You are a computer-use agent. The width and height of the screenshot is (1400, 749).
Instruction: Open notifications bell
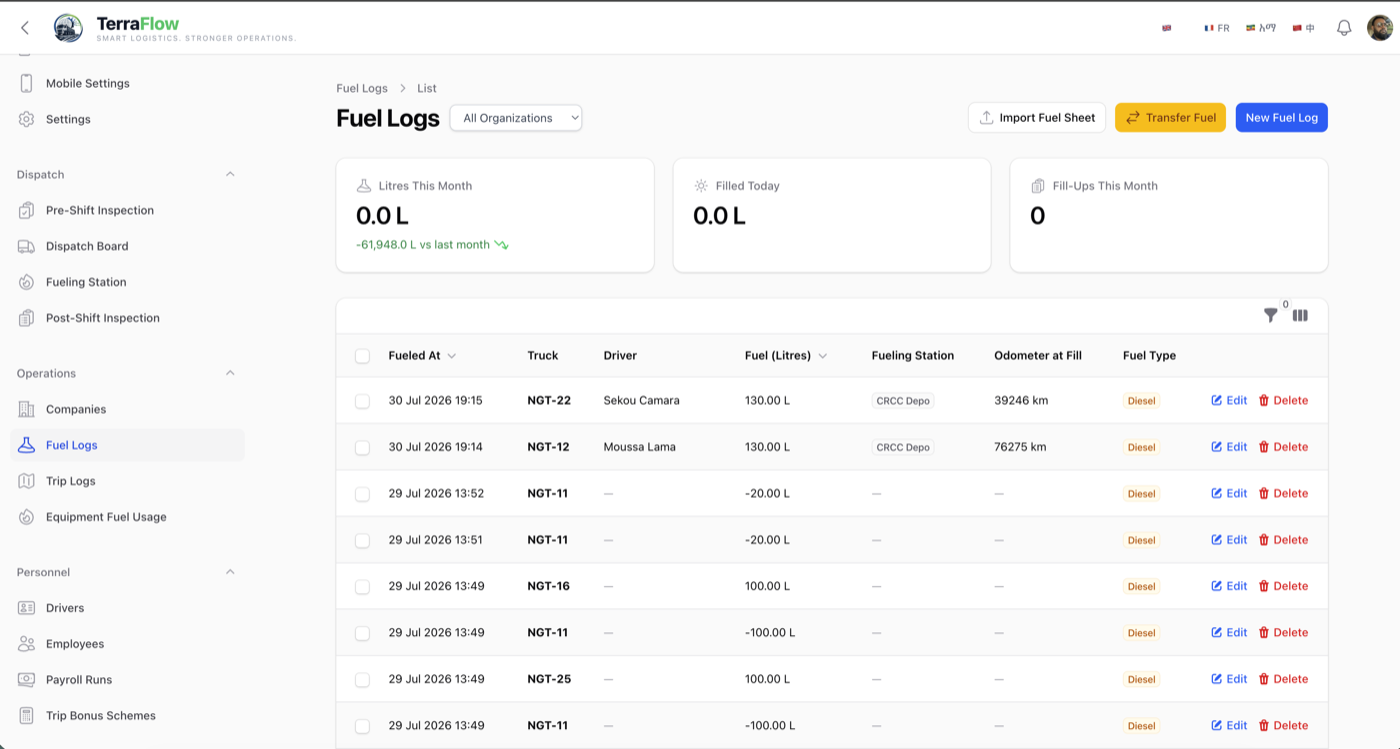[x=1344, y=28]
